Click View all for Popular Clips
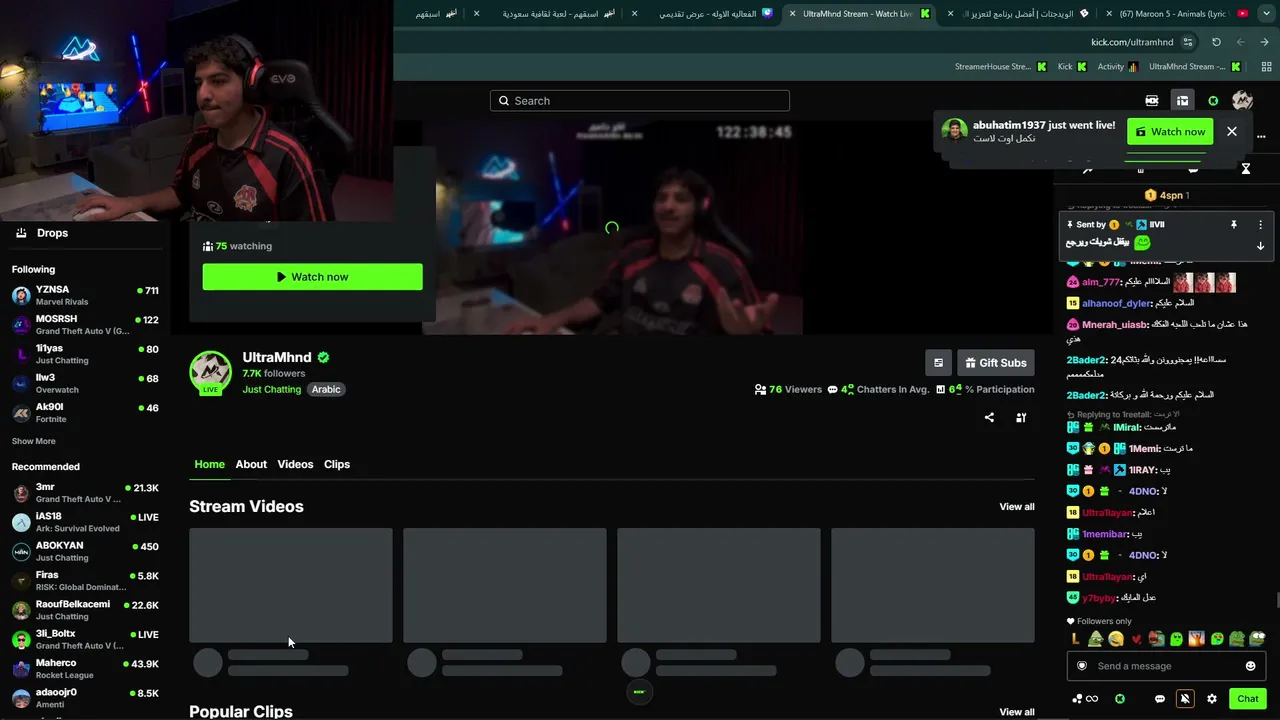This screenshot has height=720, width=1280. coord(1017,712)
